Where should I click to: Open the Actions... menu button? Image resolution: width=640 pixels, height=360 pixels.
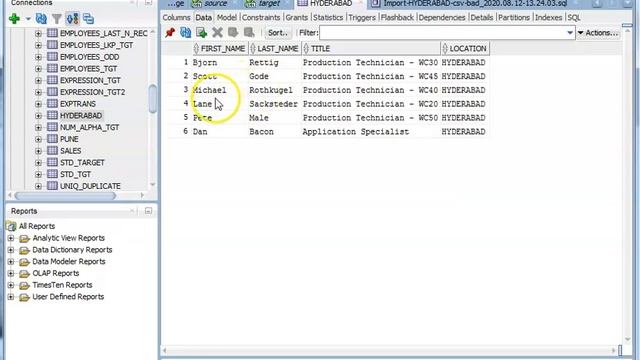[x=598, y=33]
